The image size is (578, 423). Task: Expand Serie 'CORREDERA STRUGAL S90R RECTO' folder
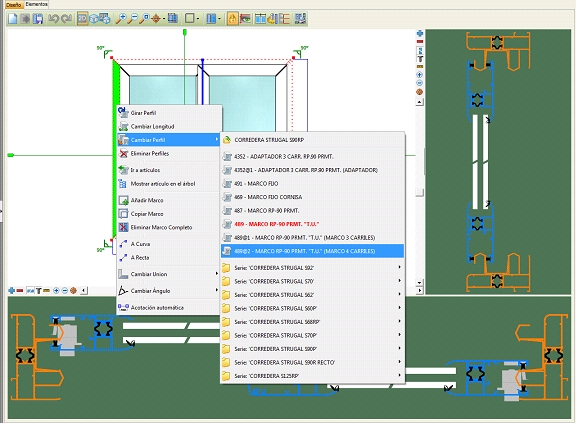[313, 362]
